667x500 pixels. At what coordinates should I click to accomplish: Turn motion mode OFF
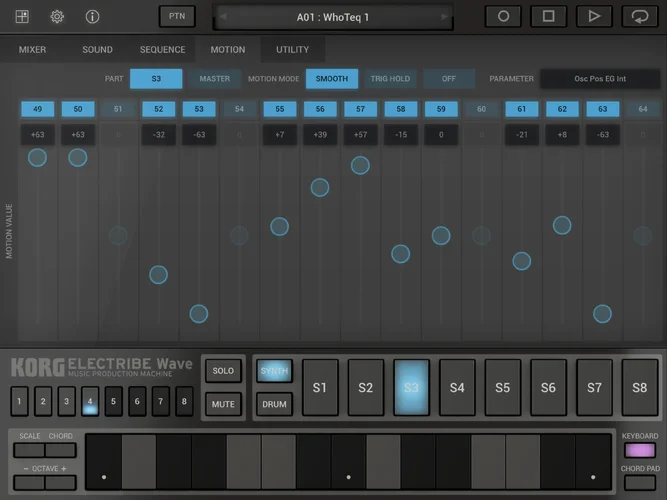click(x=449, y=79)
